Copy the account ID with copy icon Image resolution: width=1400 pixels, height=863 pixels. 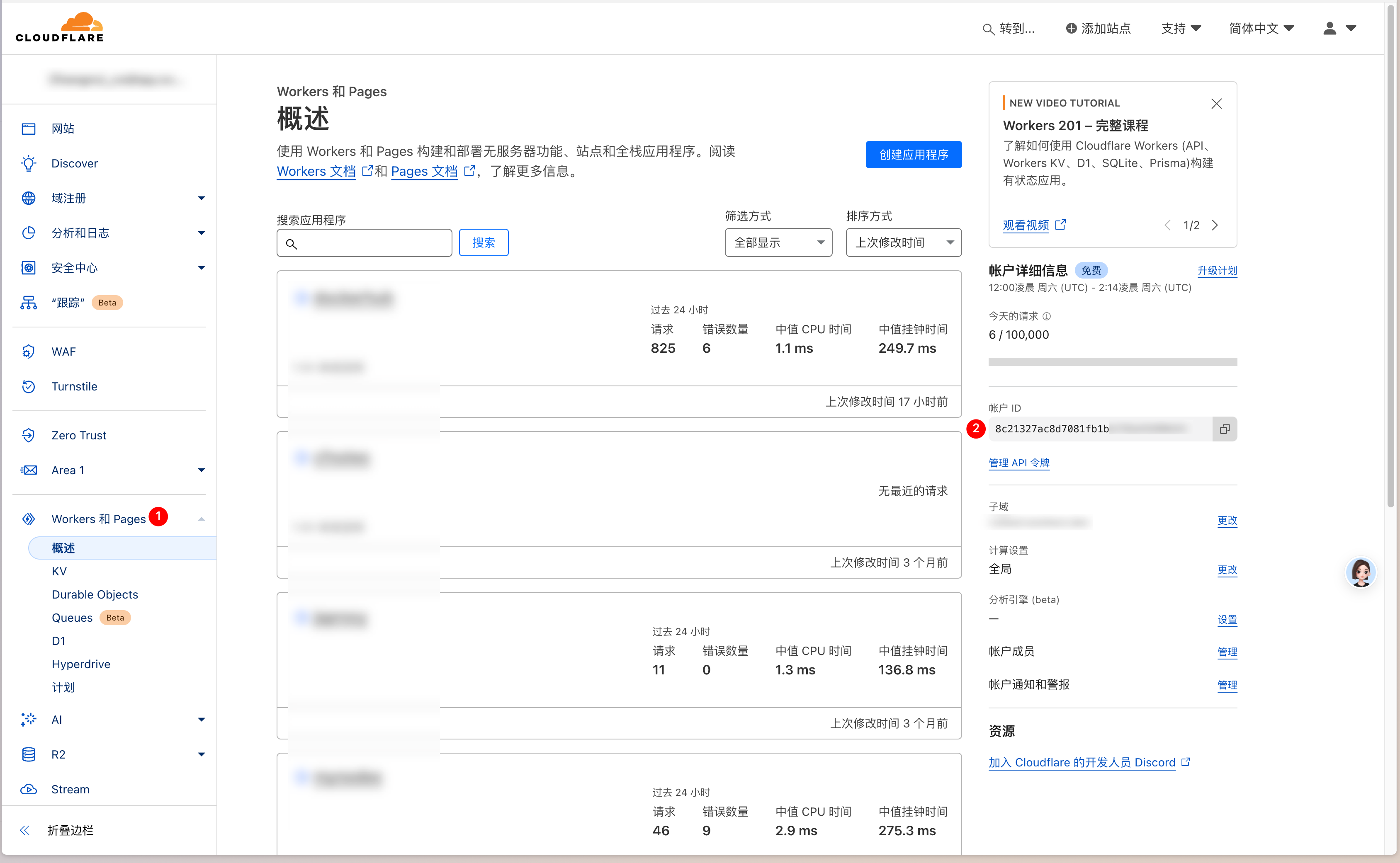(x=1225, y=429)
